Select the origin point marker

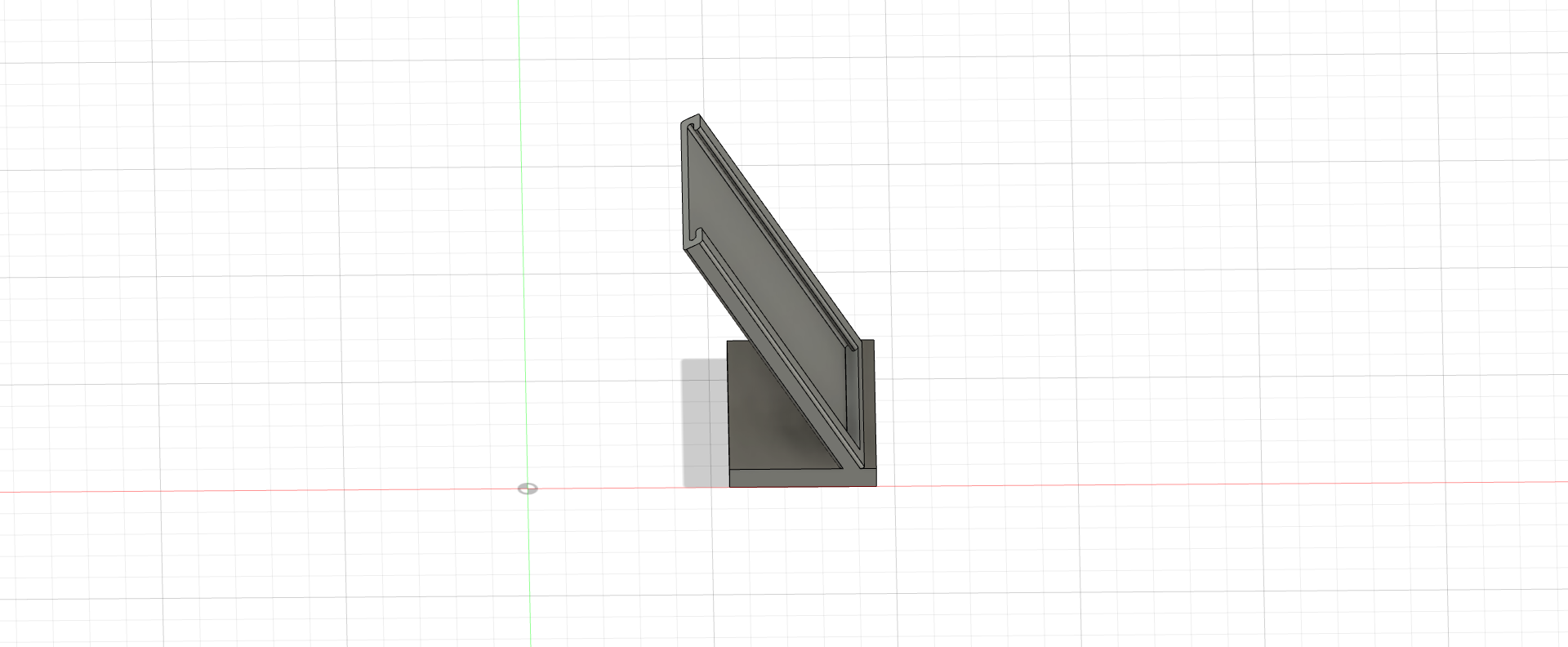528,489
